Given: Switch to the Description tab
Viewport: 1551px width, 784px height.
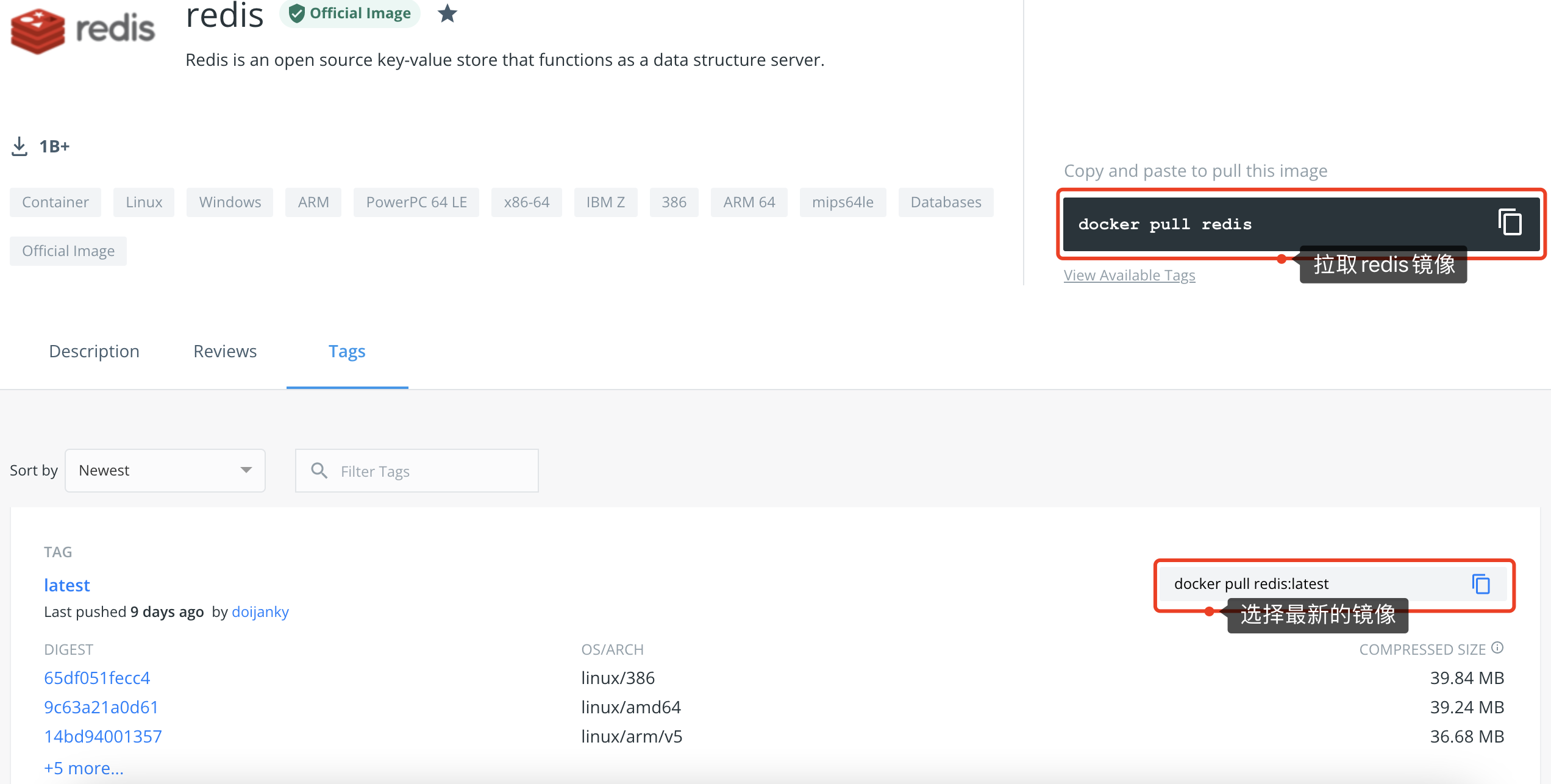Looking at the screenshot, I should [94, 352].
